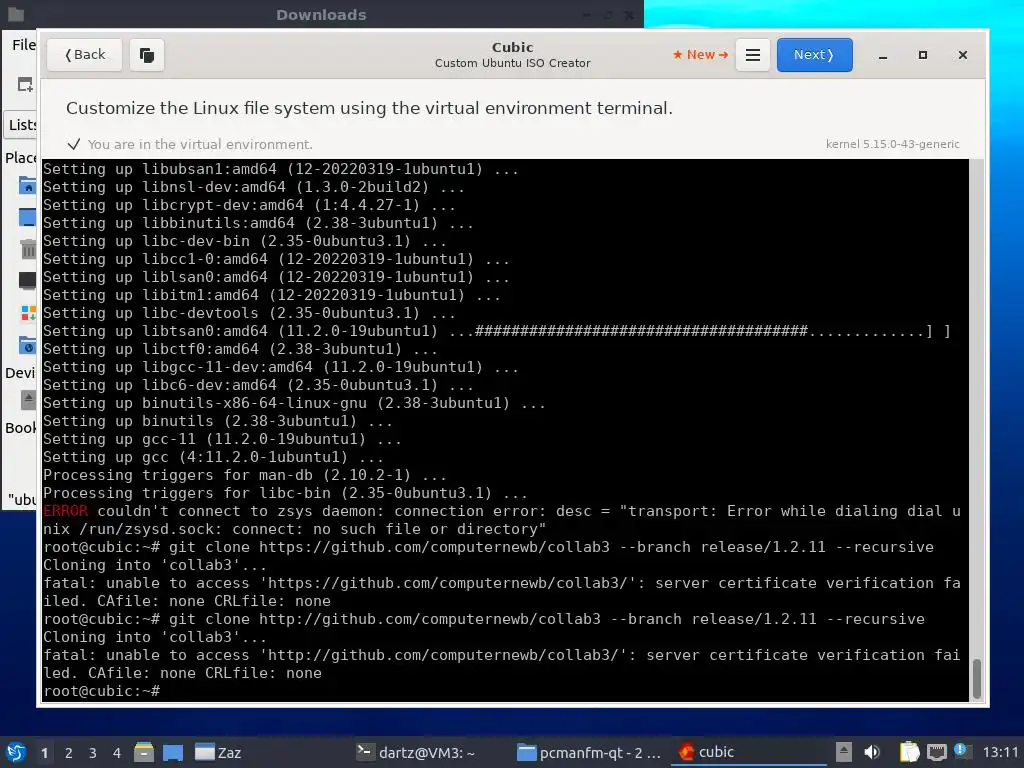Click the copy files icon in Cubic header
The image size is (1024, 768).
(x=147, y=55)
